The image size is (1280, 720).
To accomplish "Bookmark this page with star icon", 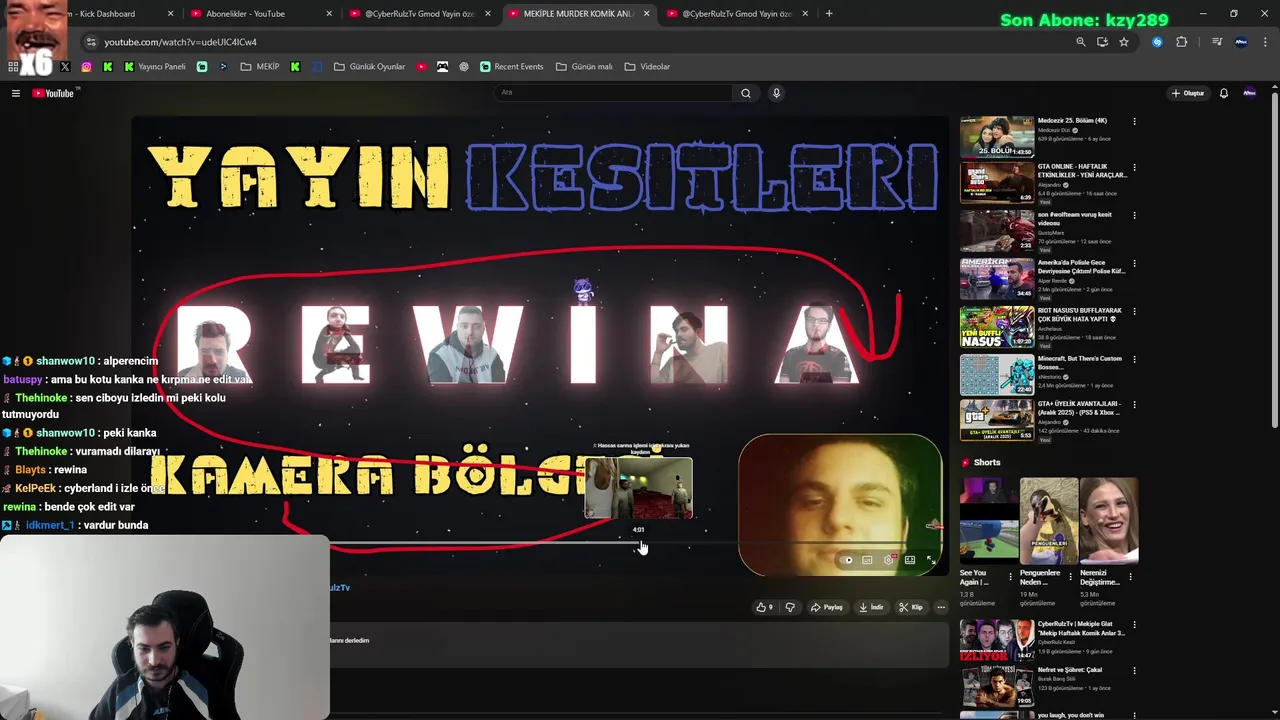I will 1124,42.
